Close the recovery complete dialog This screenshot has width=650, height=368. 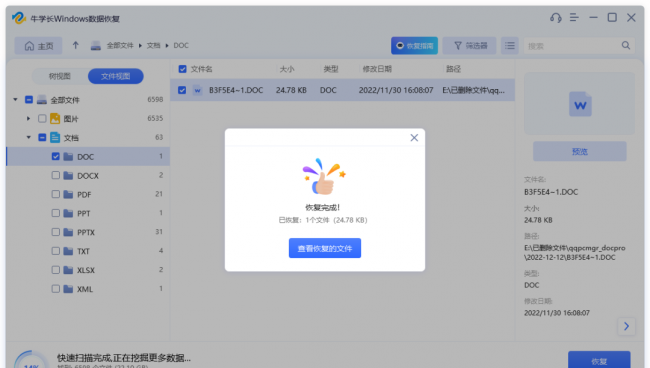[x=414, y=138]
